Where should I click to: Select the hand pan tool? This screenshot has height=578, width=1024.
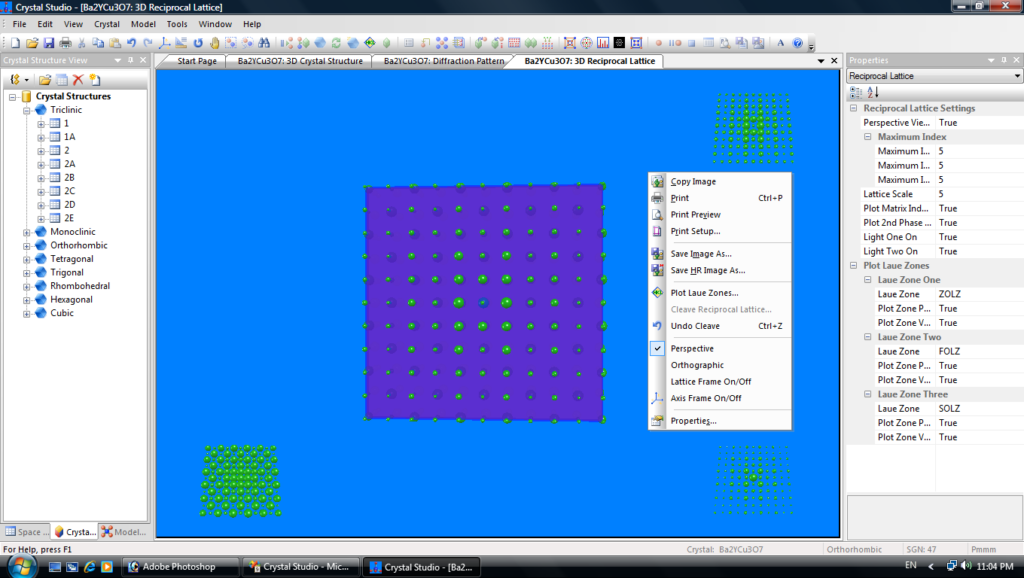[214, 43]
